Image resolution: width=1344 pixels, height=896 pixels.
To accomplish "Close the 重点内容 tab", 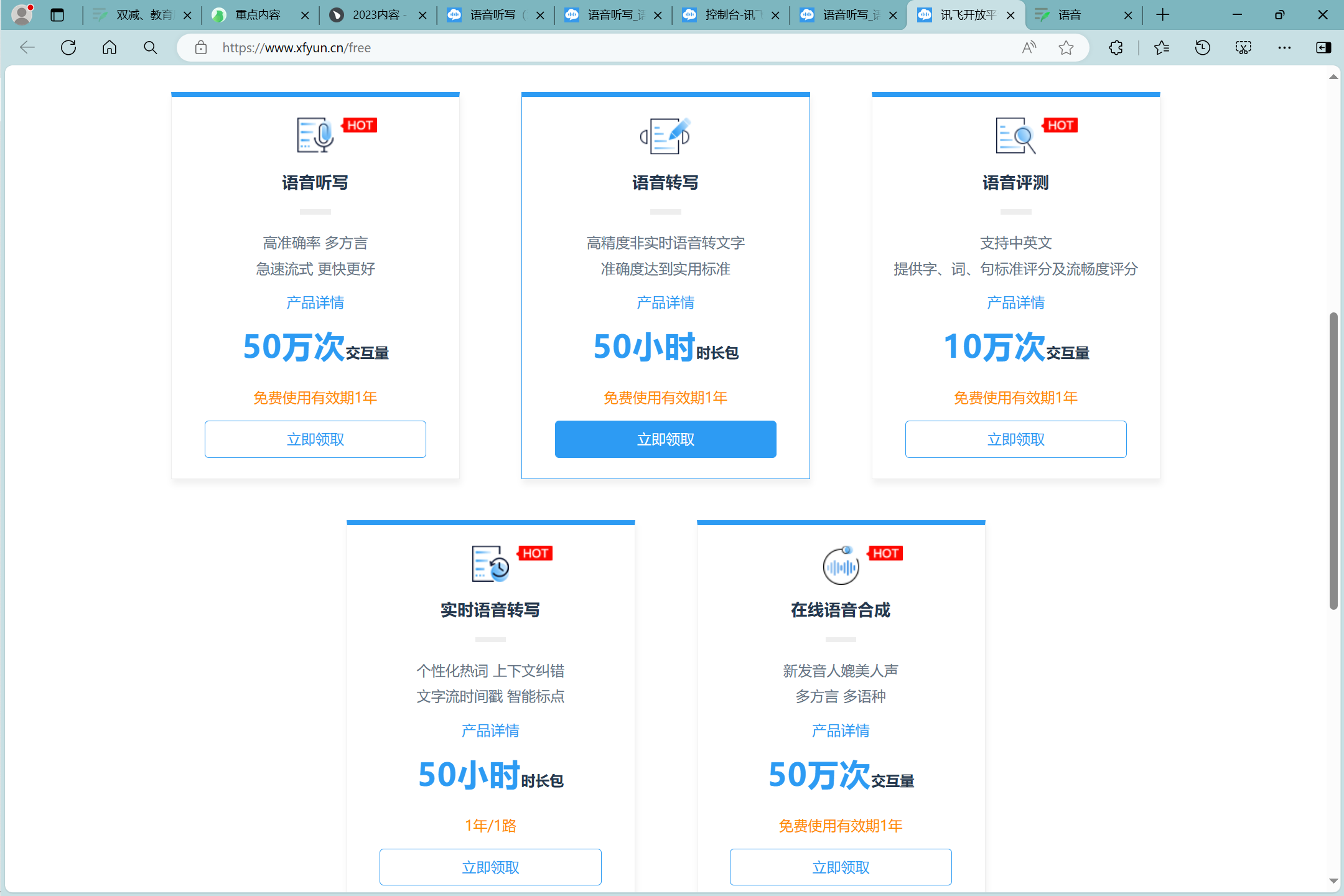I will (305, 16).
